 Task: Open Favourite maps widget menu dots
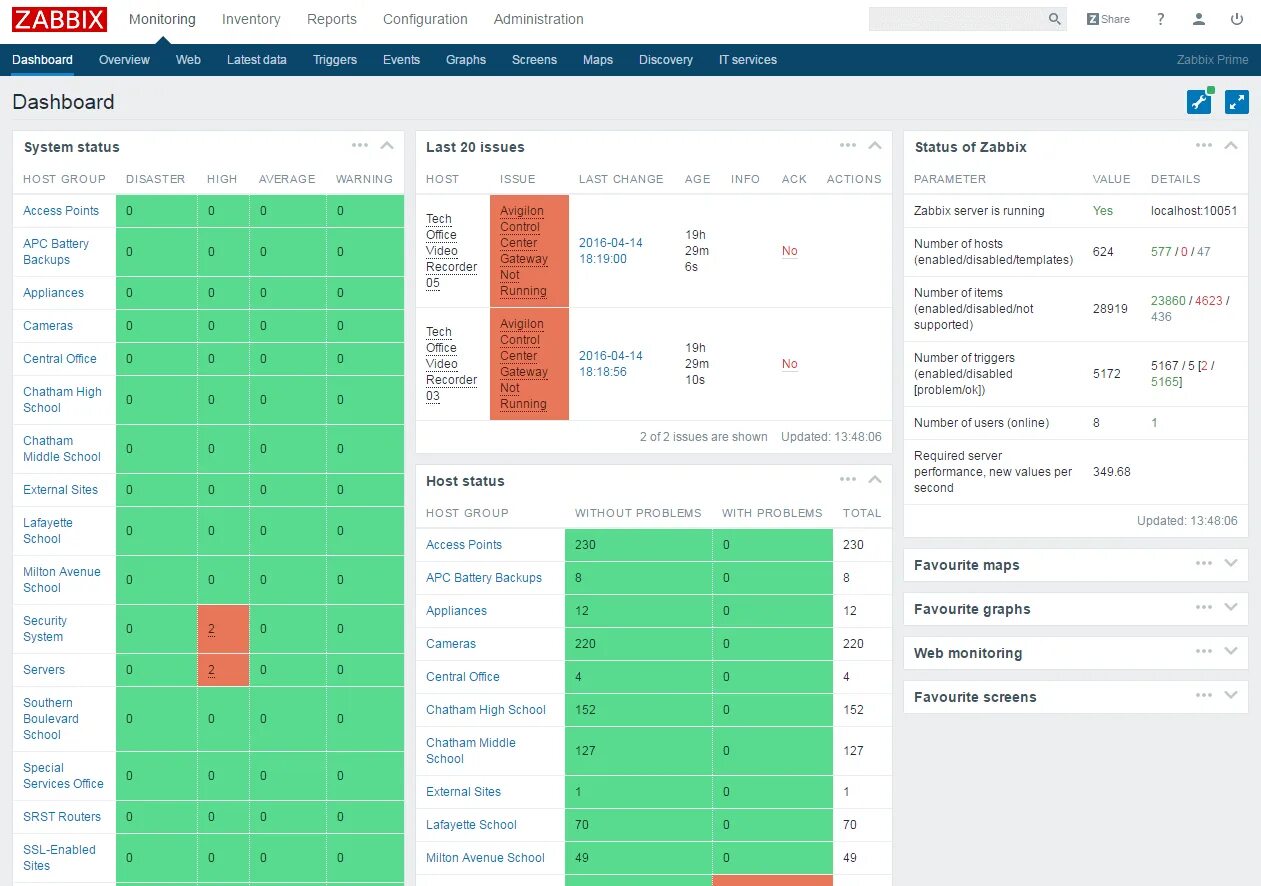click(x=1204, y=564)
